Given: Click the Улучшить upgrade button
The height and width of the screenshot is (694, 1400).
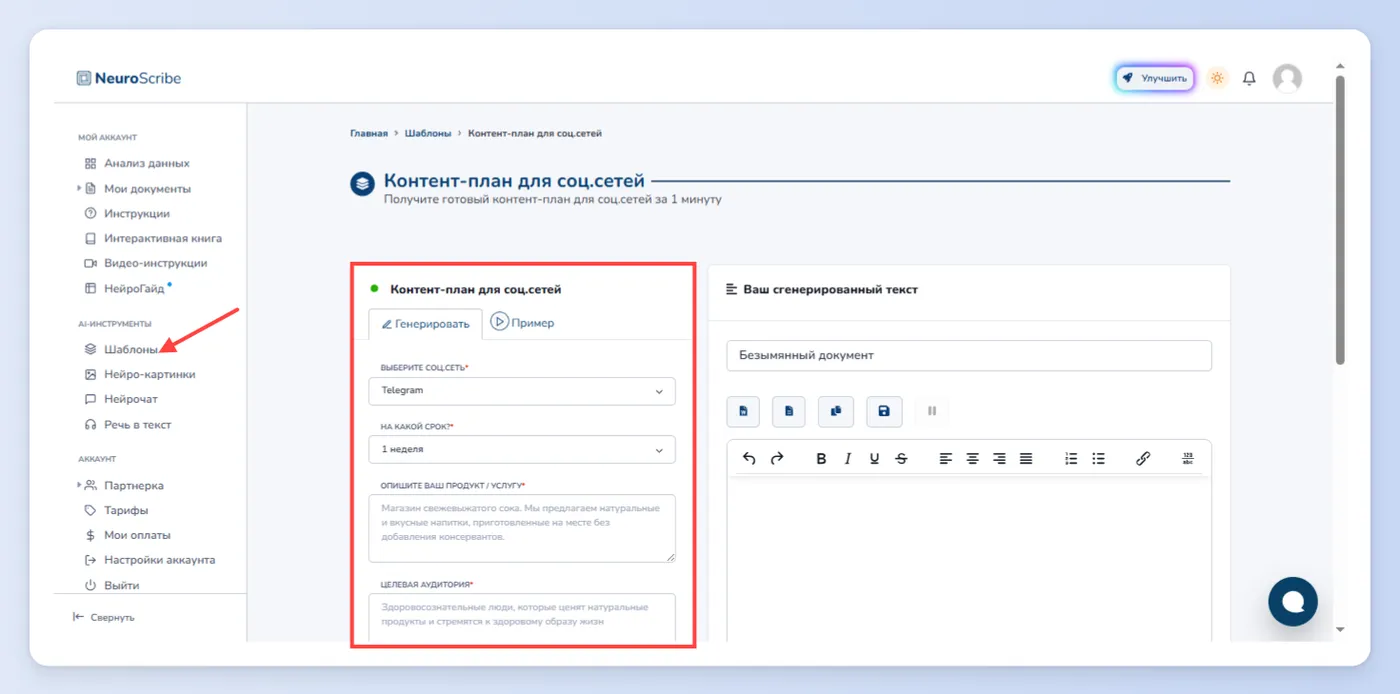Looking at the screenshot, I should click(1155, 78).
